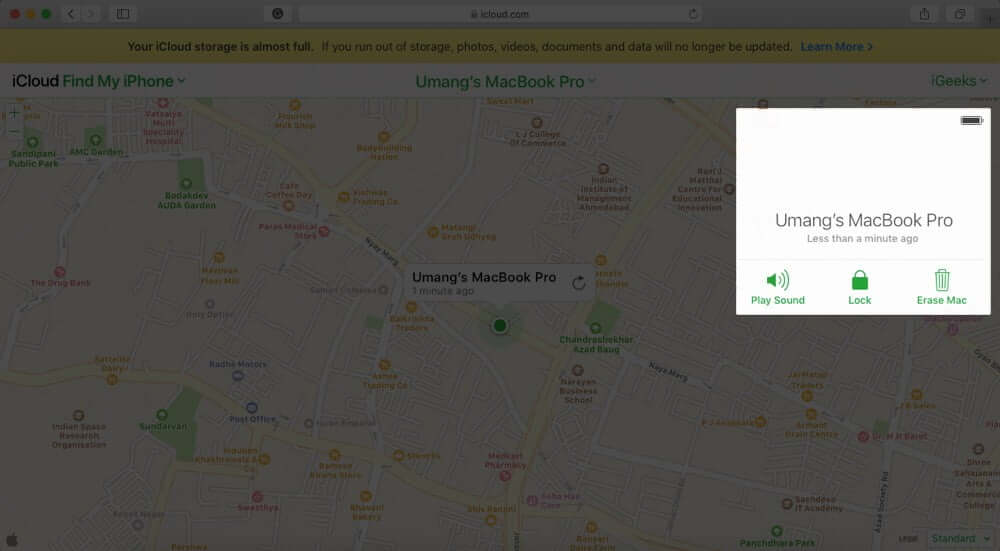Image resolution: width=1000 pixels, height=551 pixels.
Task: Refresh device location in map callout
Action: (578, 283)
